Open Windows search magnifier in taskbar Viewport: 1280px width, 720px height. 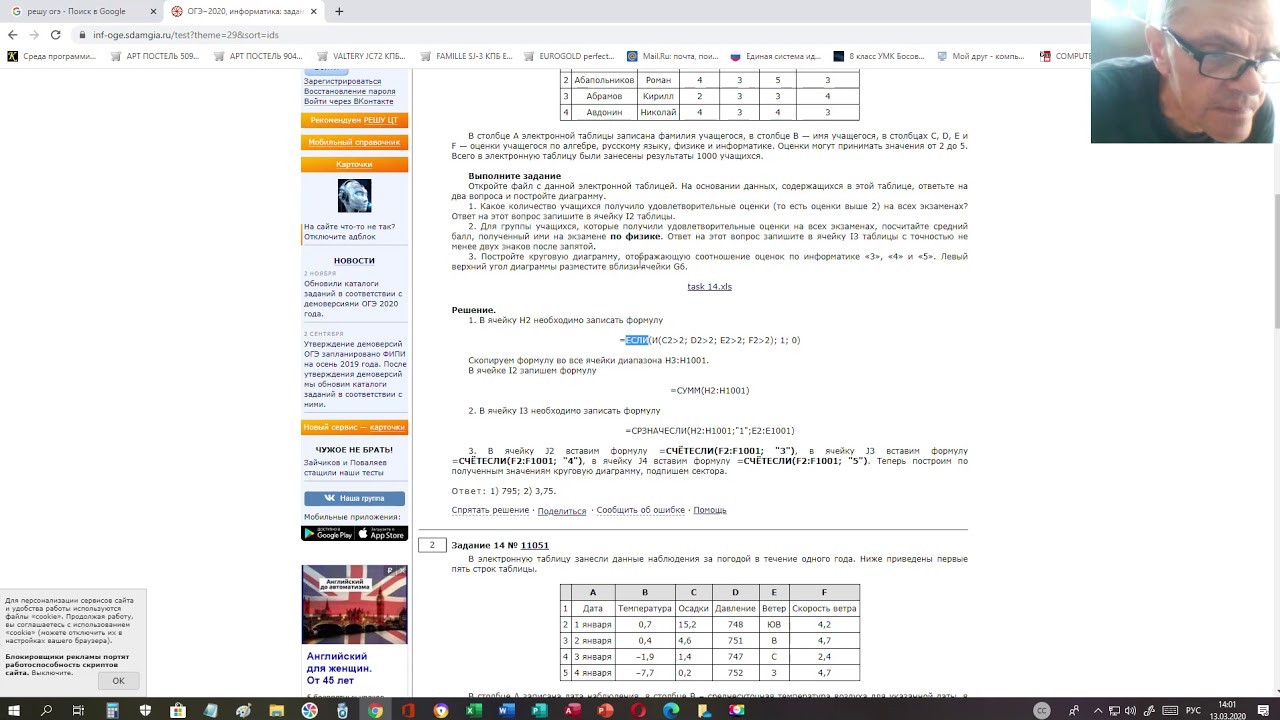46,710
